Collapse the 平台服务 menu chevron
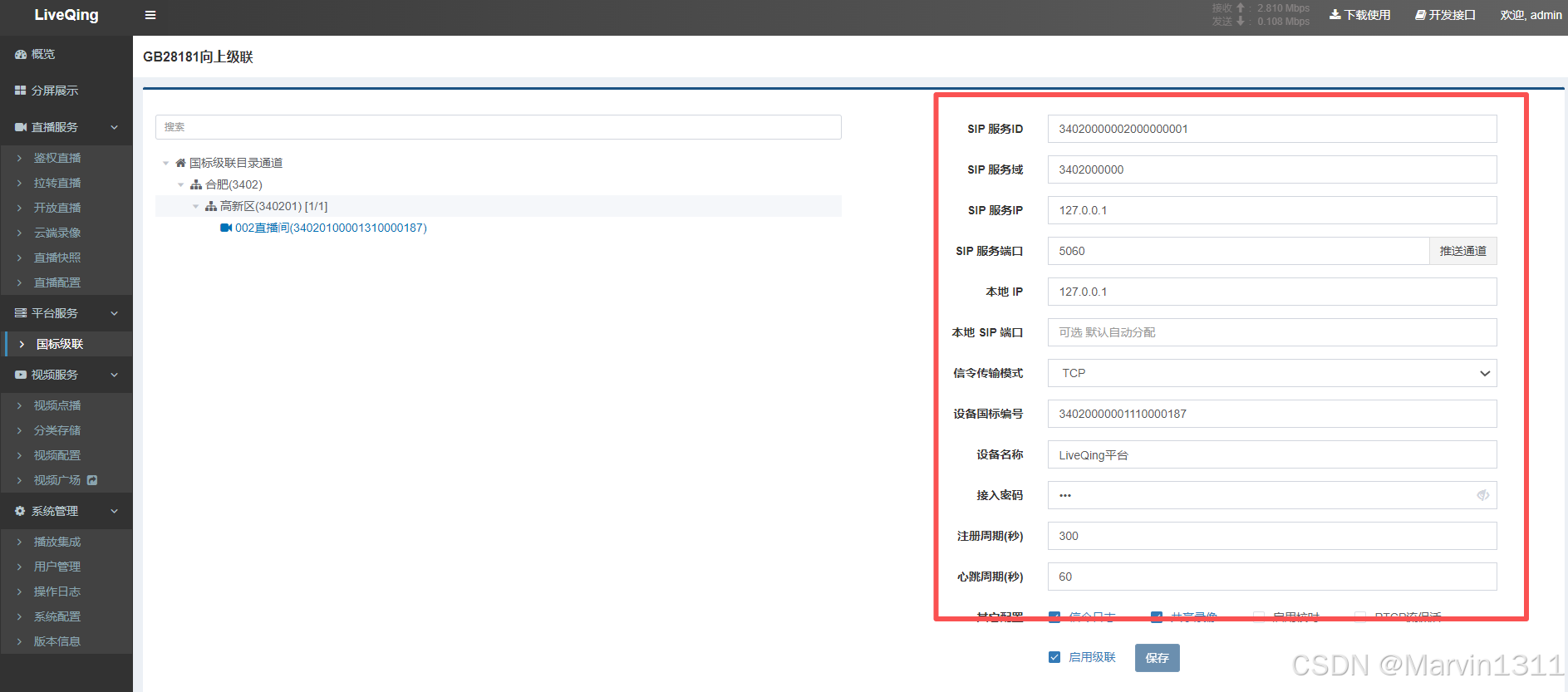 tap(115, 313)
